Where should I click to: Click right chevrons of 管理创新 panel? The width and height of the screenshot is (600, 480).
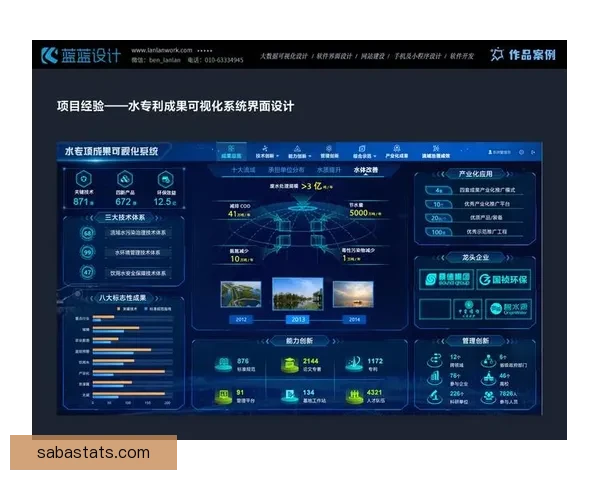510,341
